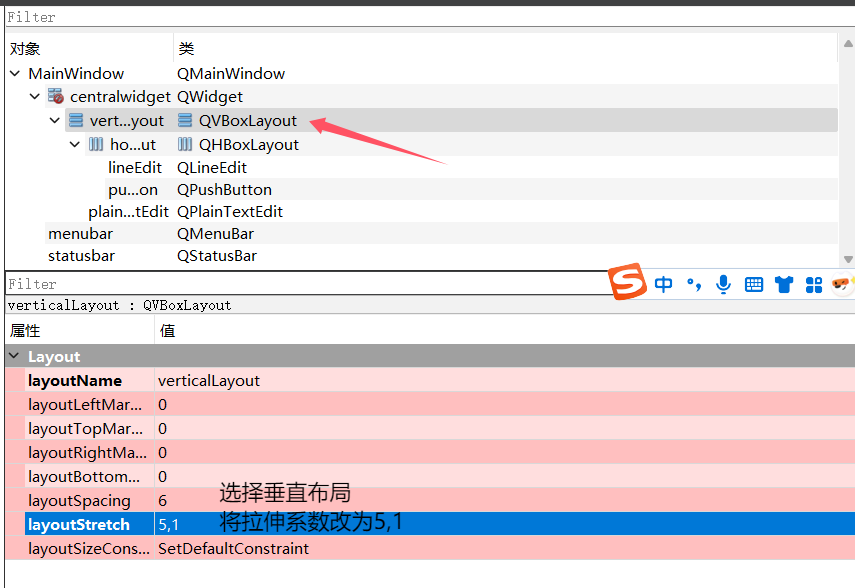Click the Sogou input method S logo
Screen dimensions: 855x588
(x=627, y=281)
